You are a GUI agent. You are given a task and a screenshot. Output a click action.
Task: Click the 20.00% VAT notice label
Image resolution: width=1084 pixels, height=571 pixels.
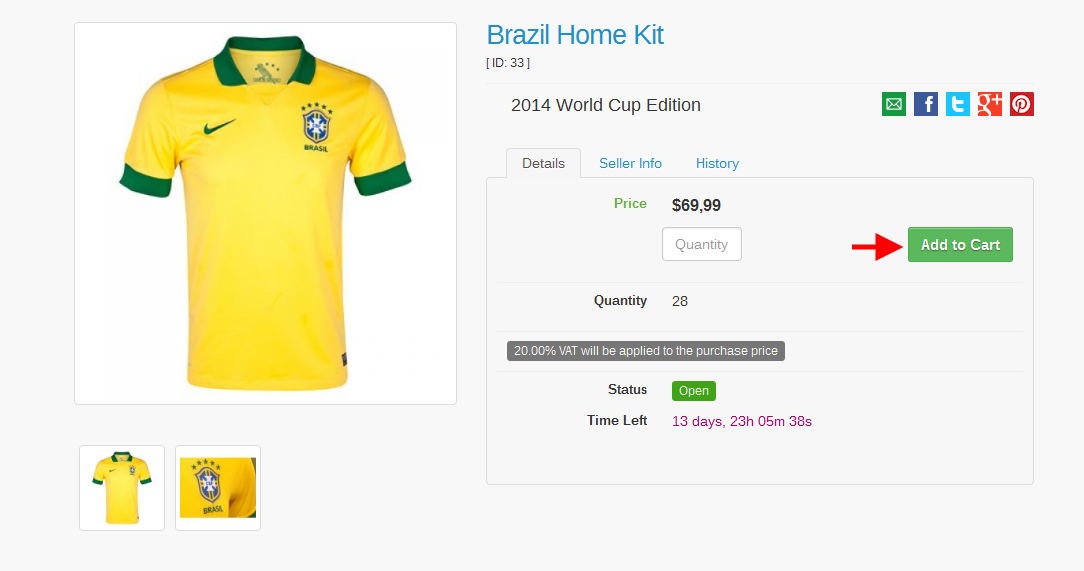(645, 351)
